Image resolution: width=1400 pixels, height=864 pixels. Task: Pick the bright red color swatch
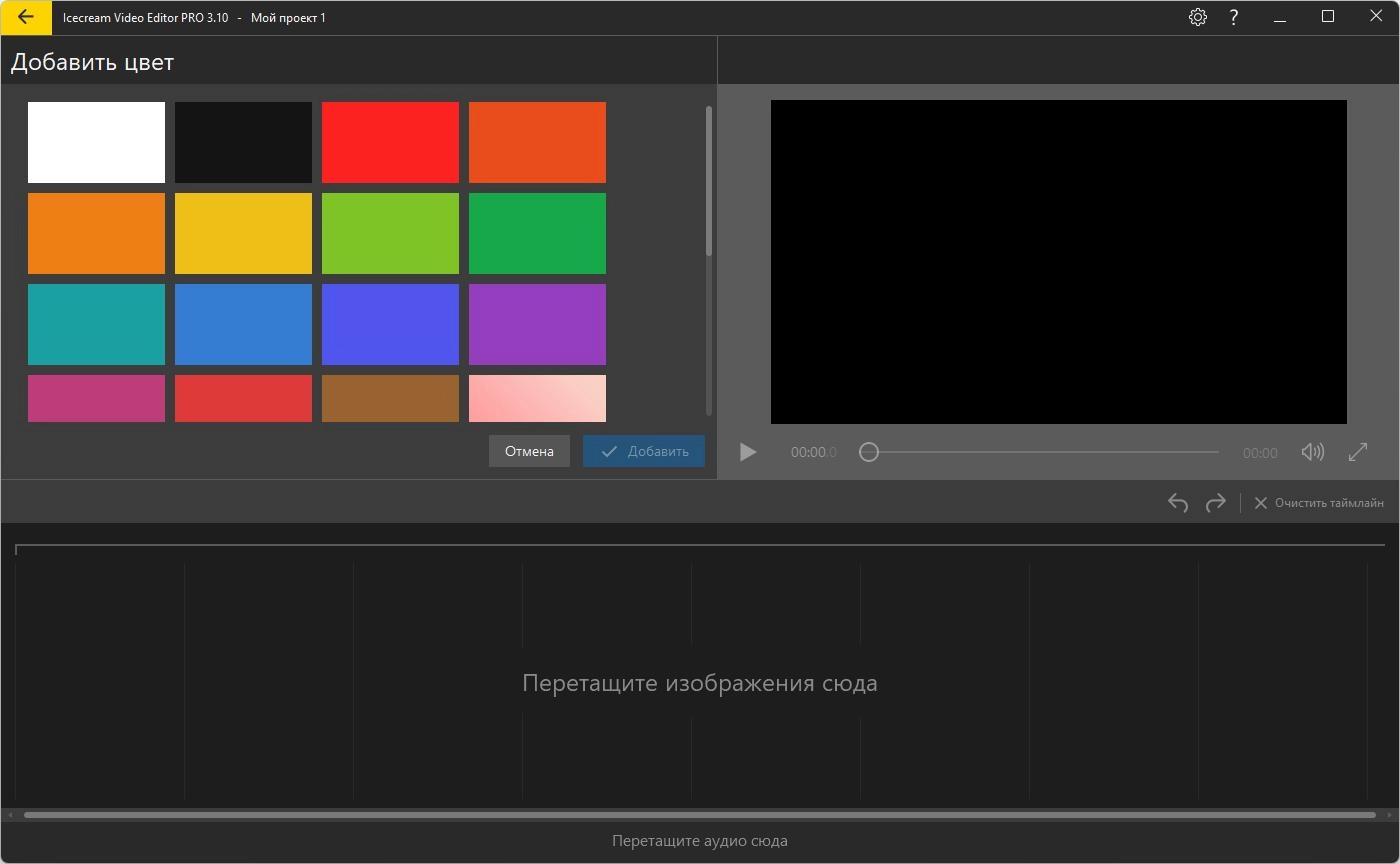(390, 142)
